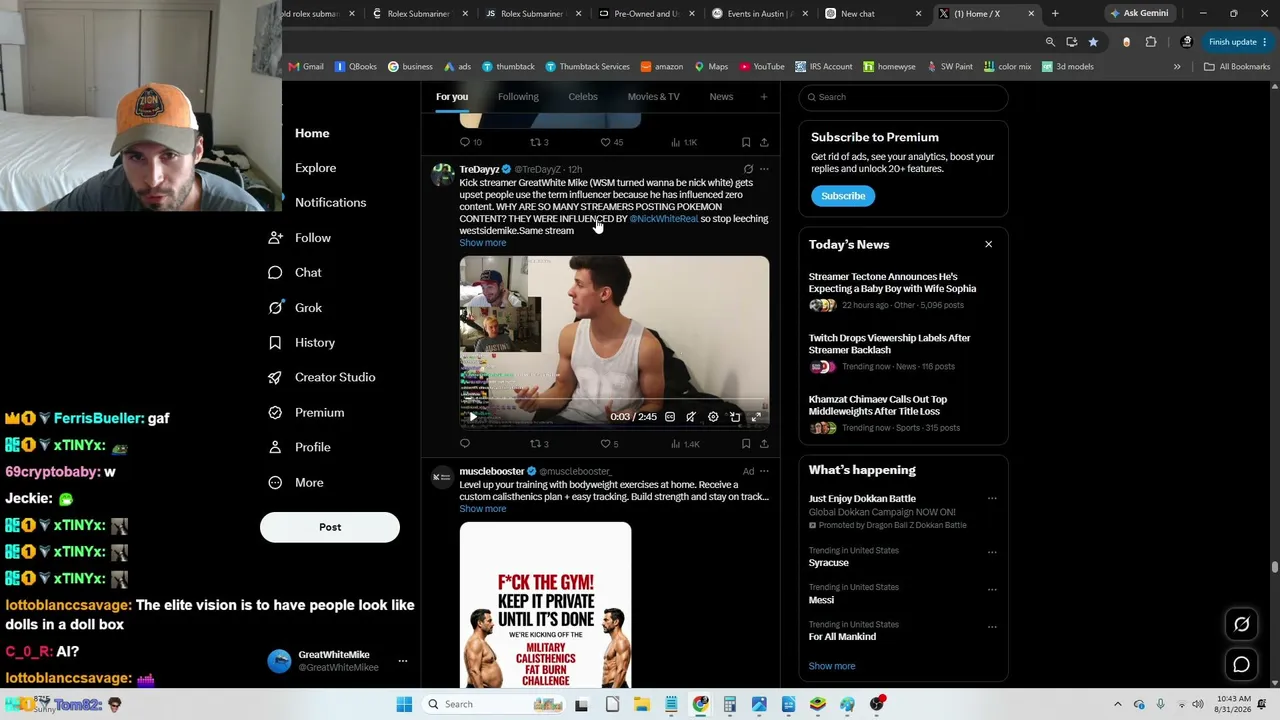Switch to the For you tab
Image resolution: width=1280 pixels, height=720 pixels.
[452, 97]
